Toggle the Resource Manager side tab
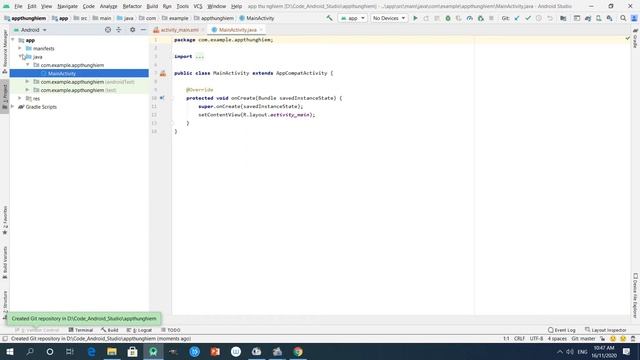This screenshot has width=640, height=360. click(5, 52)
